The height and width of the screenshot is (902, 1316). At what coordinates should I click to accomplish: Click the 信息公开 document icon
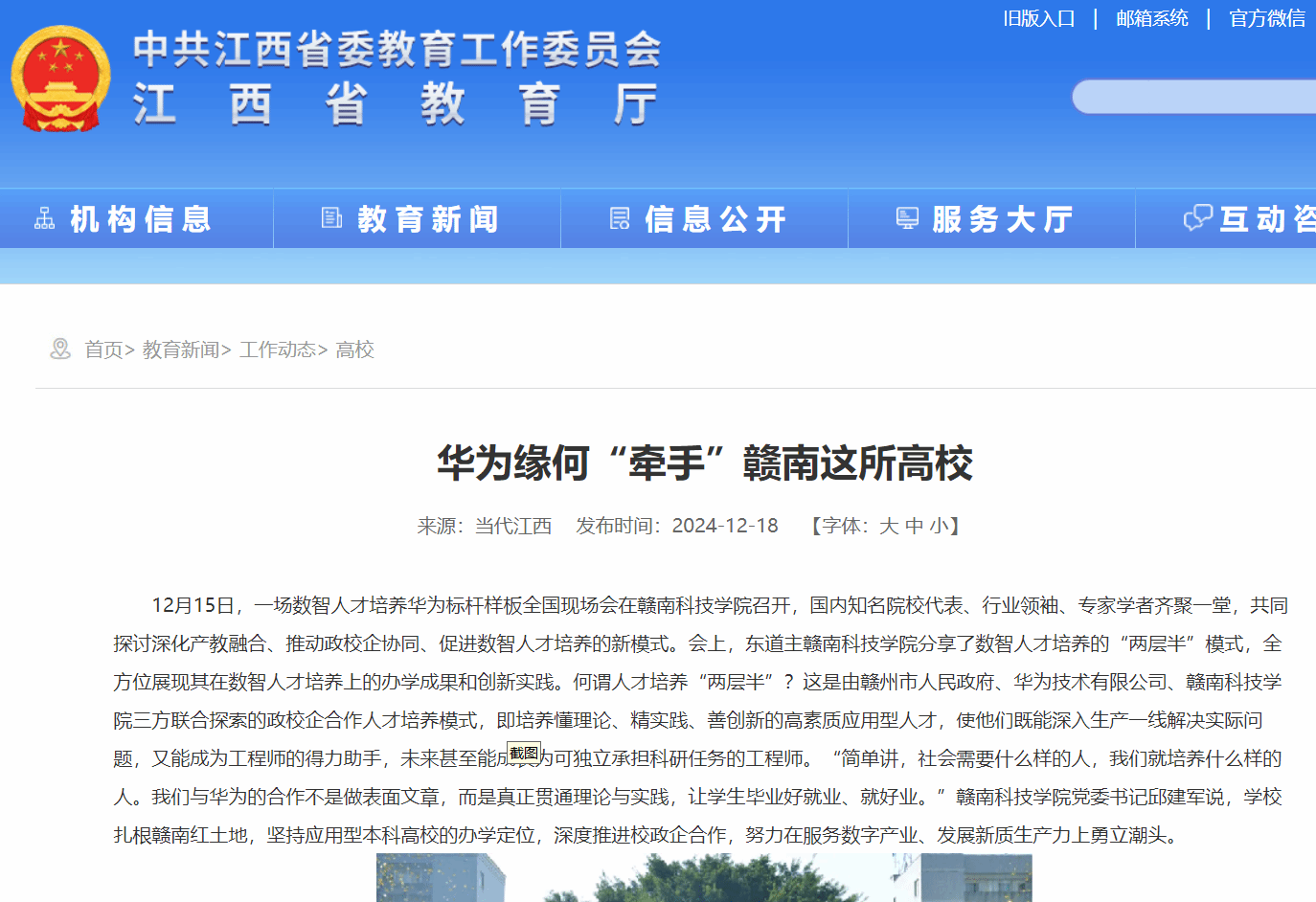[x=620, y=219]
